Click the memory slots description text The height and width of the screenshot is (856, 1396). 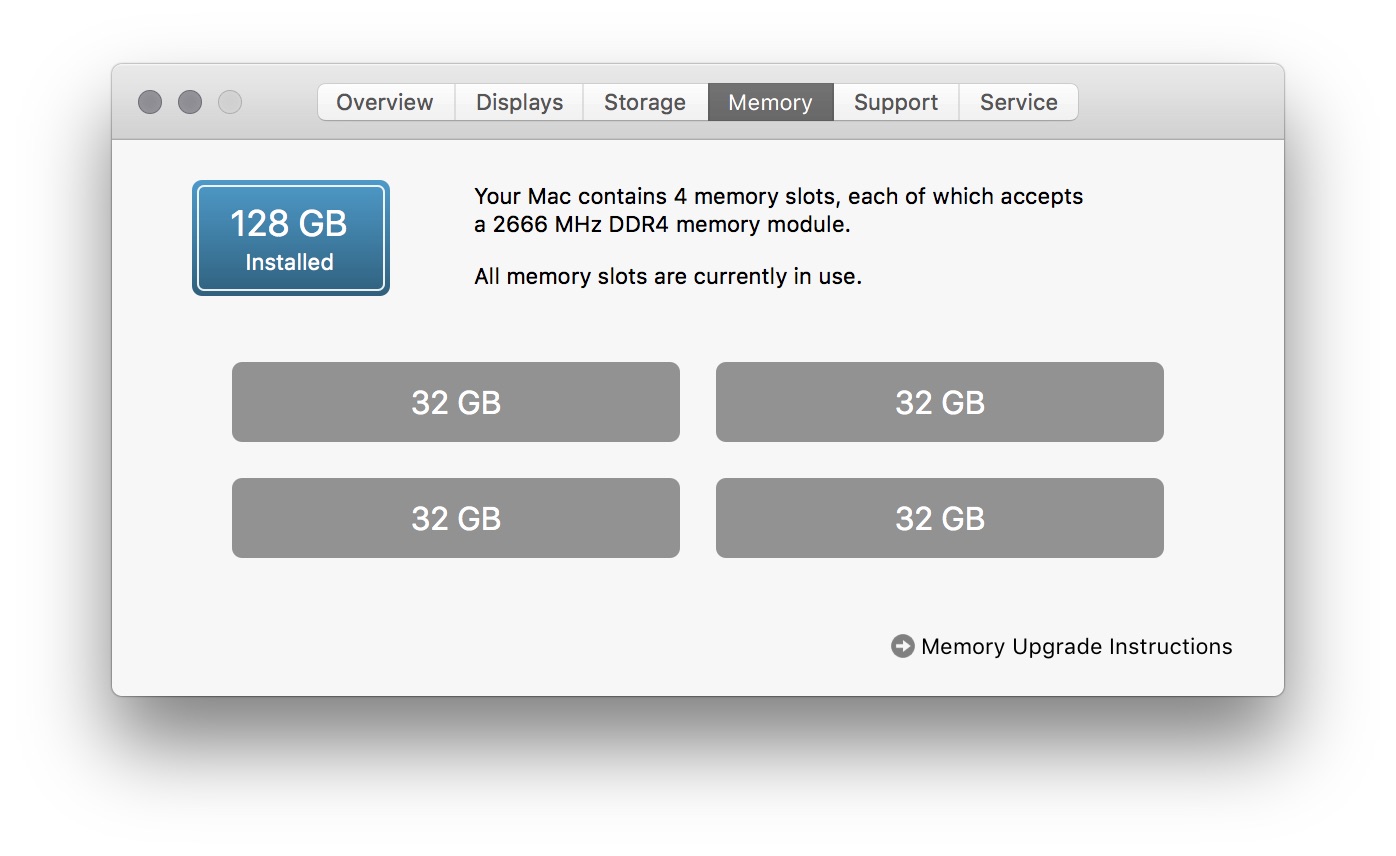pos(778,197)
